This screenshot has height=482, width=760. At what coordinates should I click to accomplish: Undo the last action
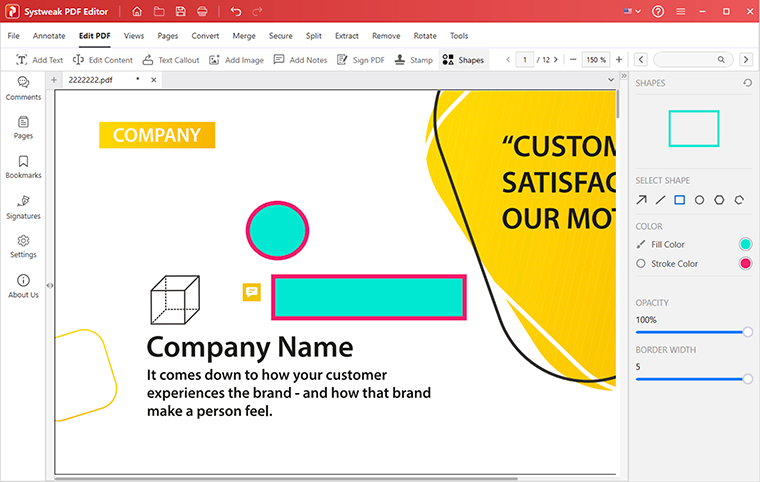236,11
